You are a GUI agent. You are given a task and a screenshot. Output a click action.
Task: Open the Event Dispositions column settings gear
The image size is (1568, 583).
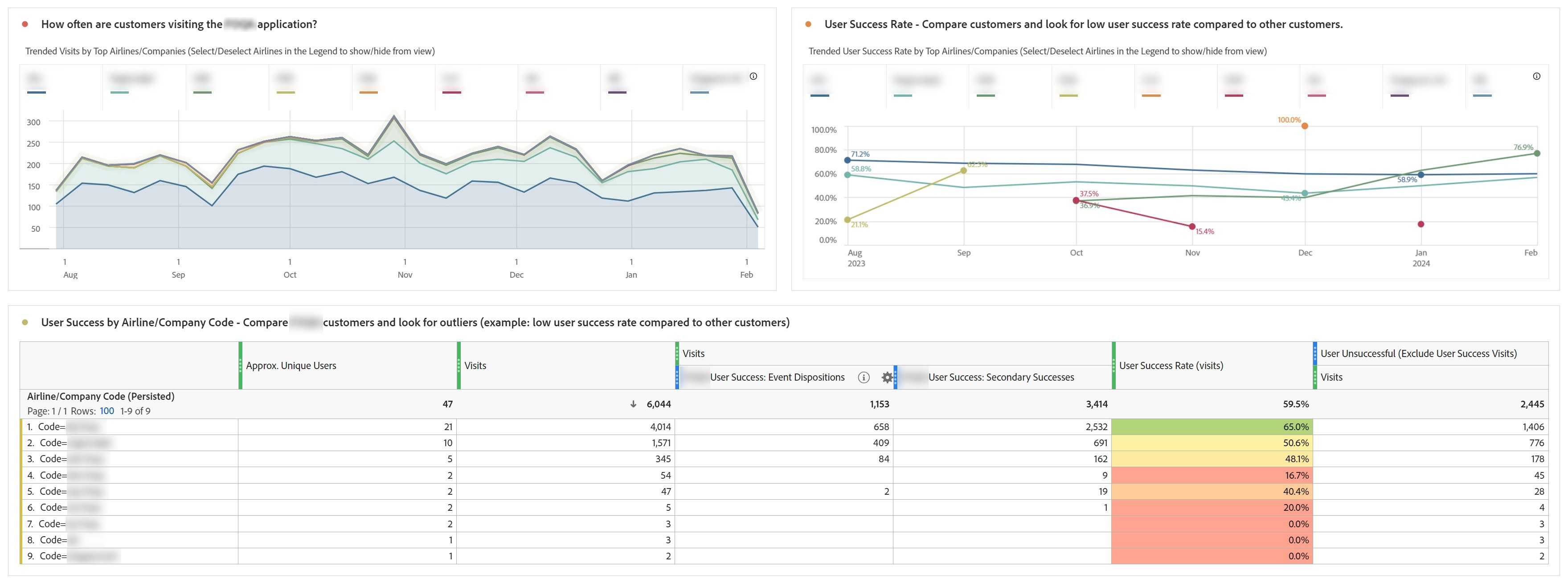point(887,378)
